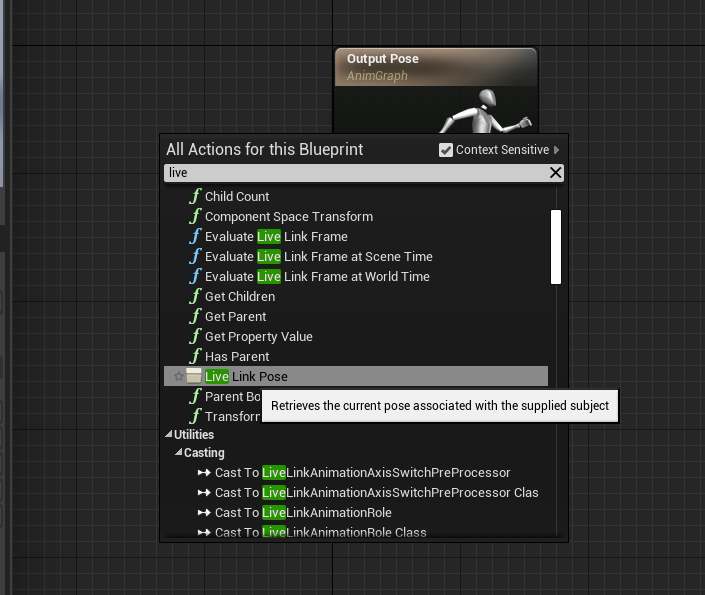Select the Get Children function
The height and width of the screenshot is (595, 705).
click(240, 297)
